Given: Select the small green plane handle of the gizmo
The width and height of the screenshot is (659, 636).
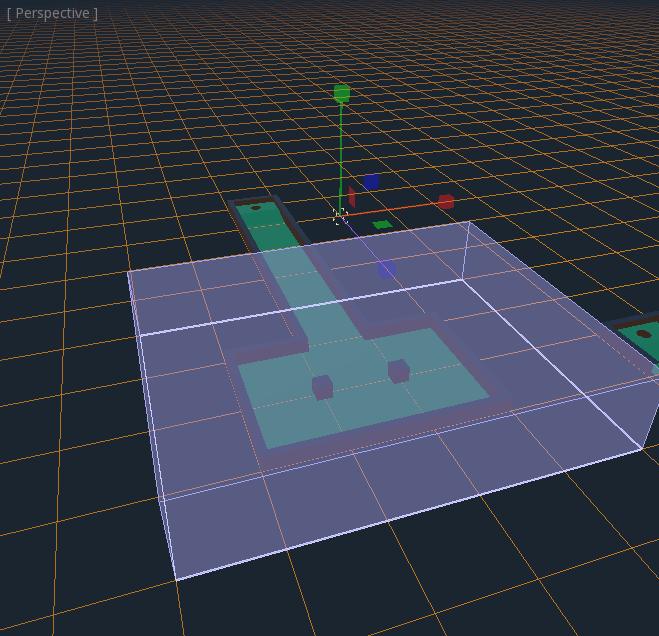Looking at the screenshot, I should (382, 225).
